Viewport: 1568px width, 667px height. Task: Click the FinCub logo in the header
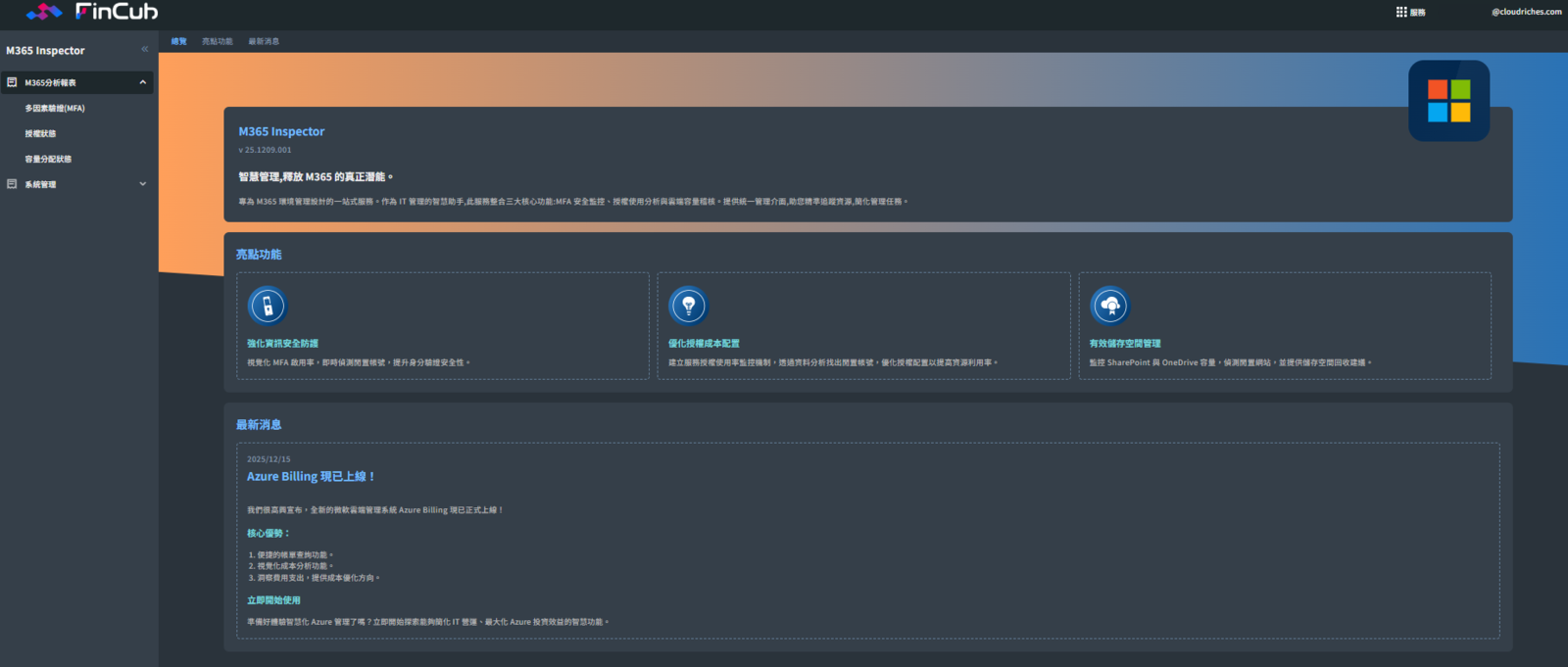91,12
